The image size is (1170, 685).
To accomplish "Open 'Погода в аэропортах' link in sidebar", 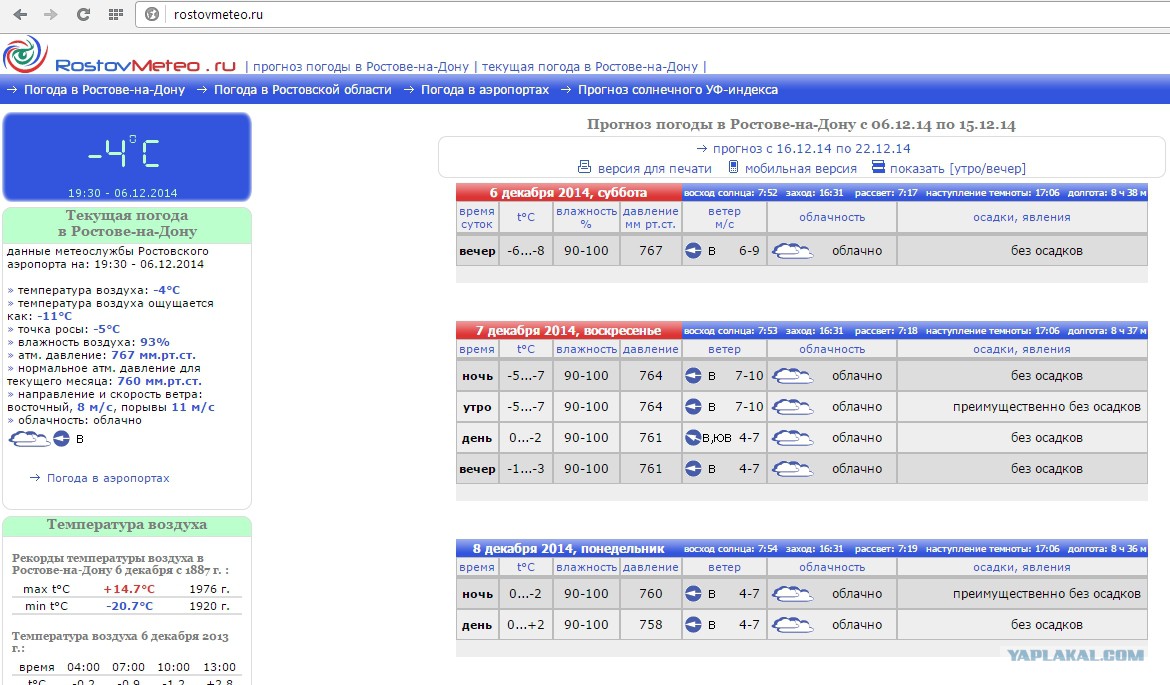I will [x=108, y=478].
